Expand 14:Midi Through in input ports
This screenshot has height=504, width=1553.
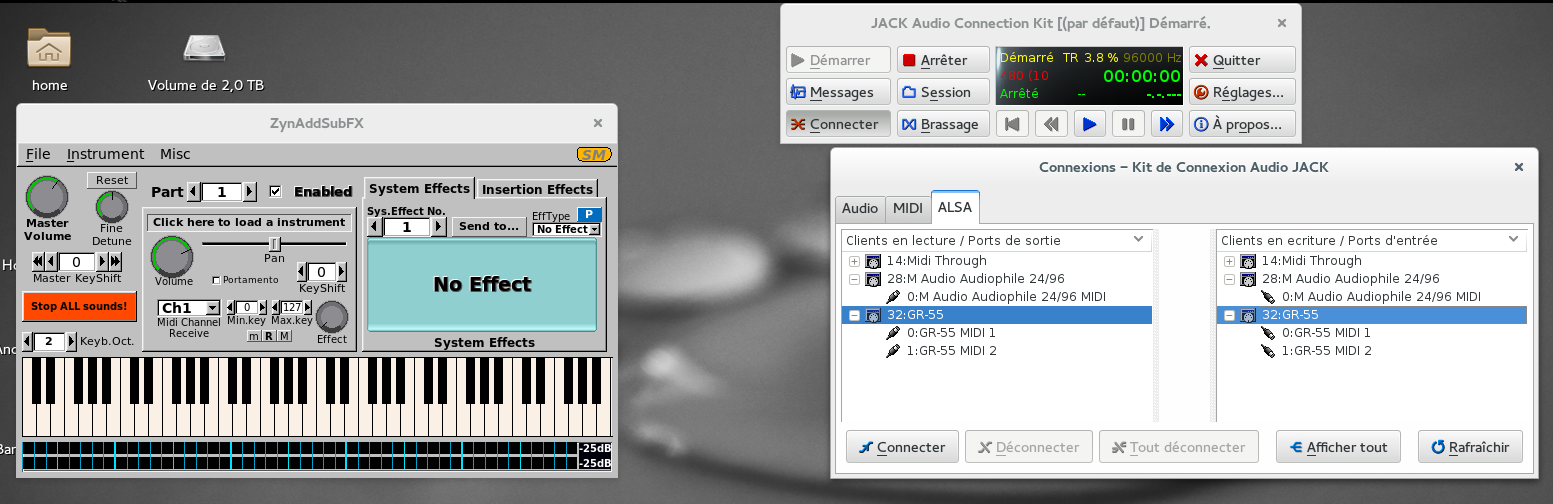click(x=1229, y=261)
